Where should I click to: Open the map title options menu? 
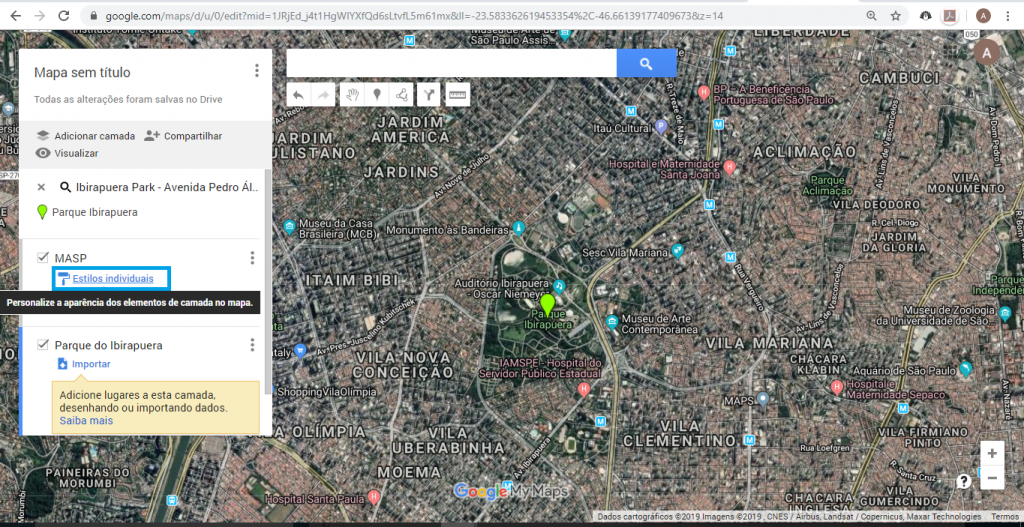257,71
